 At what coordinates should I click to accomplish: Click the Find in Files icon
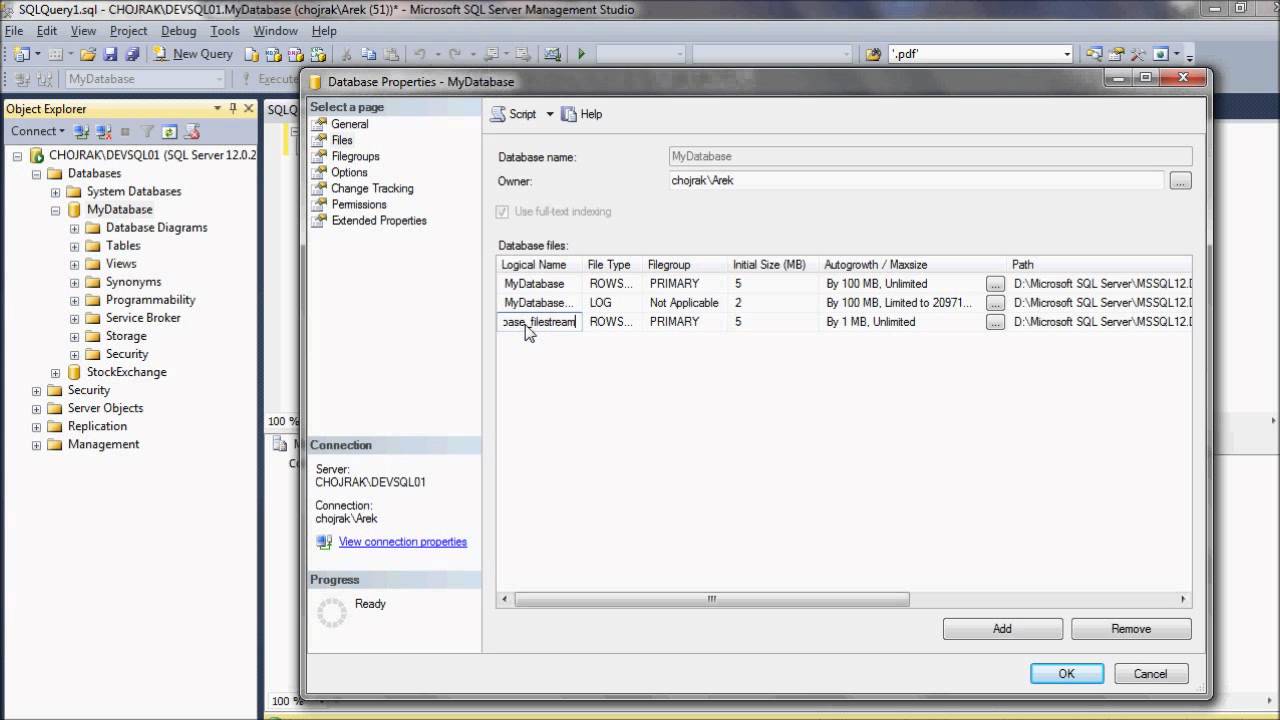(x=873, y=54)
